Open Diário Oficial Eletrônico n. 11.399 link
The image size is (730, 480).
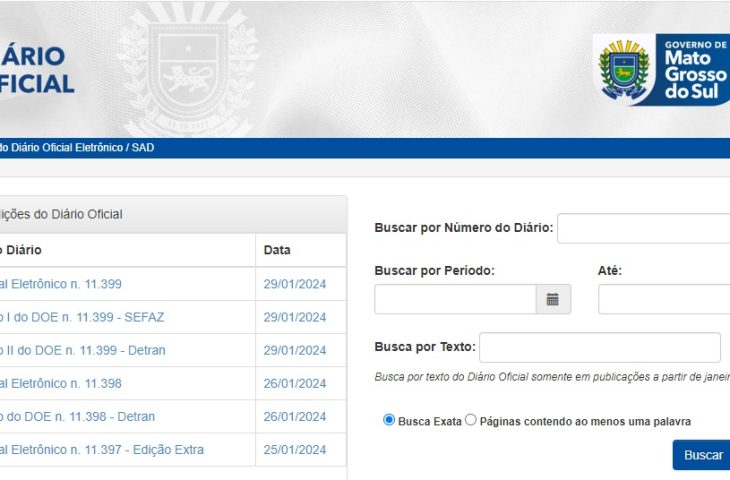tap(61, 284)
